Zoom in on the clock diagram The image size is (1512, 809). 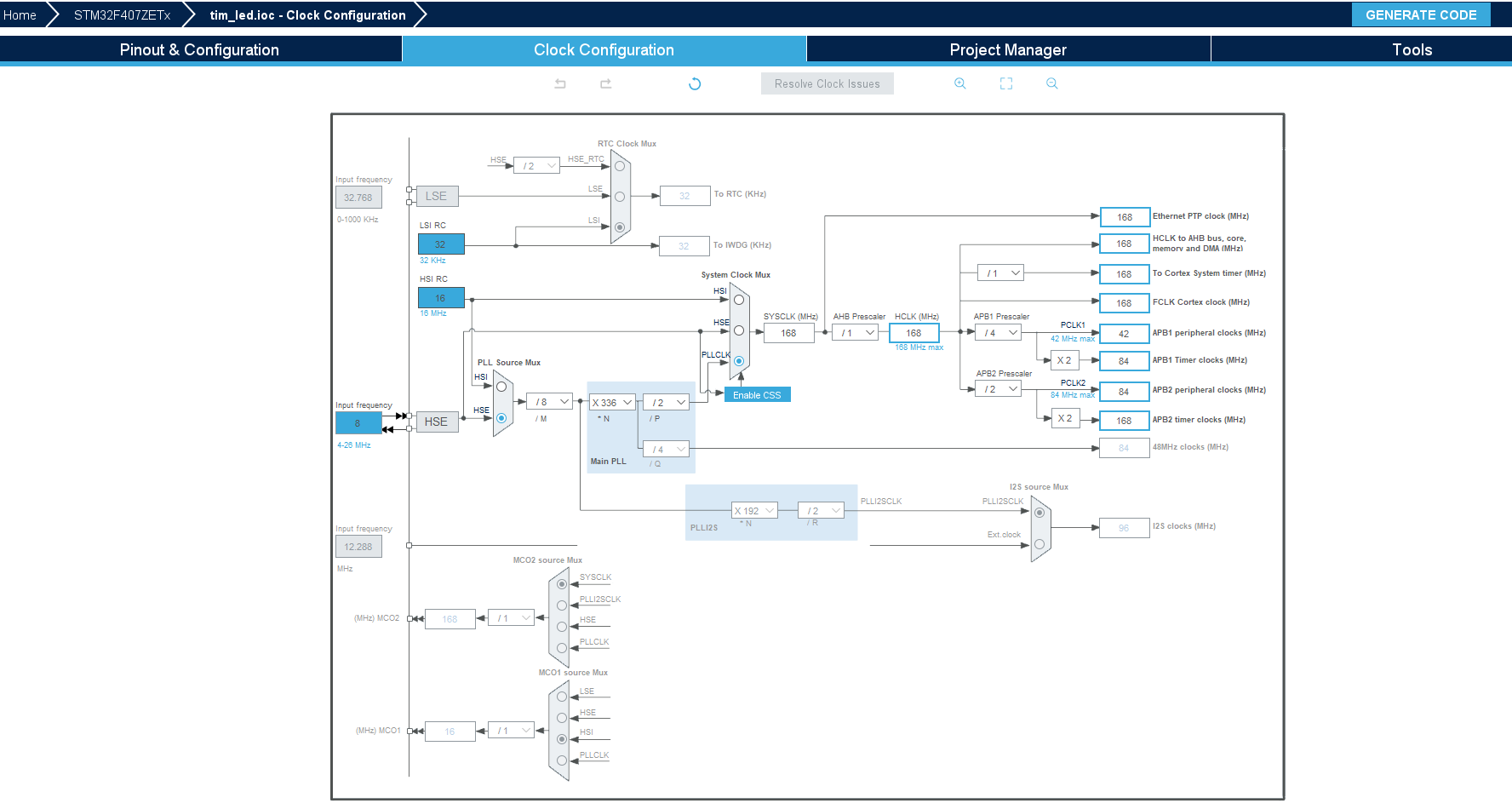coord(960,83)
